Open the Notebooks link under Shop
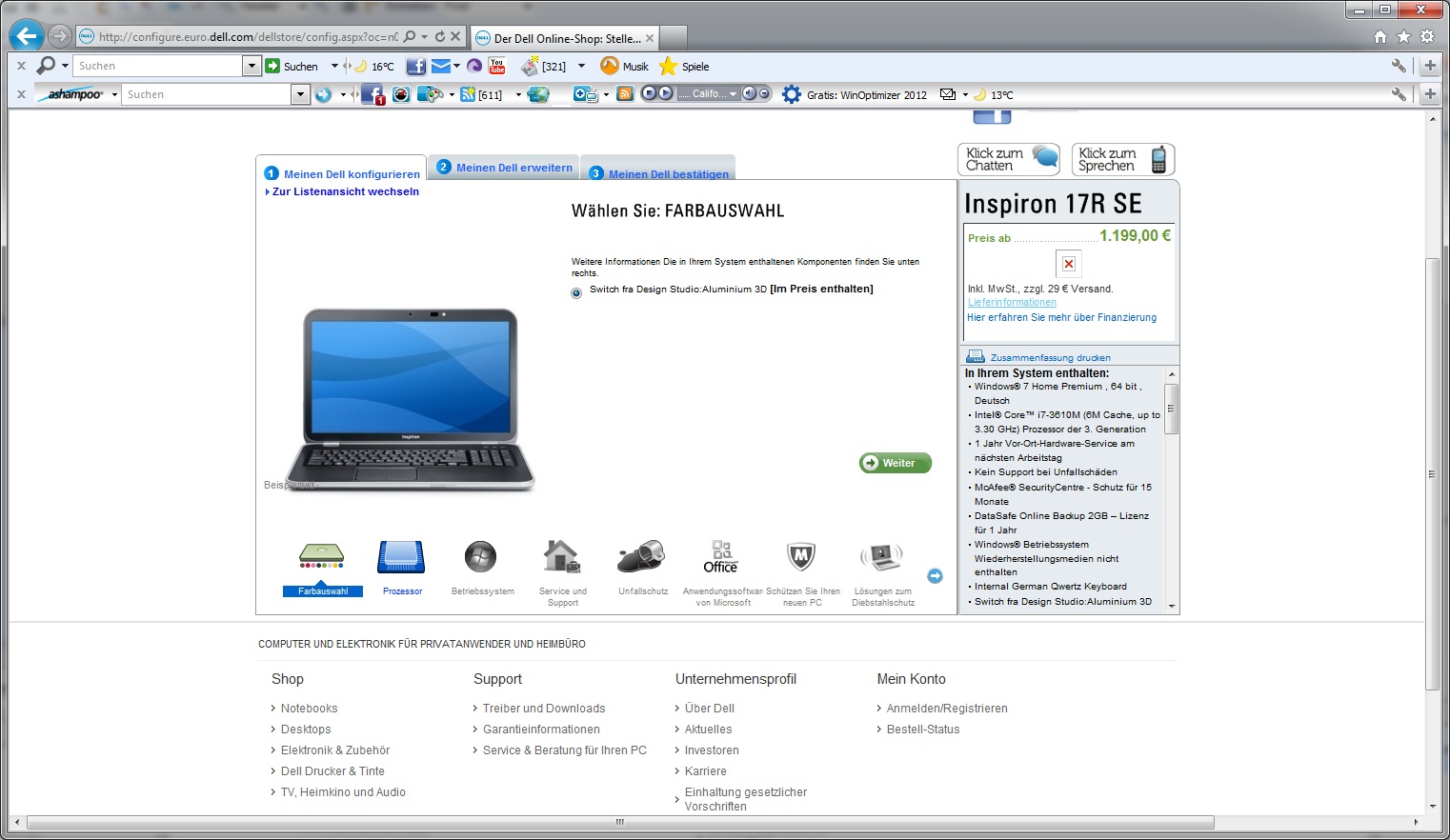This screenshot has height=840, width=1450. pyautogui.click(x=309, y=709)
